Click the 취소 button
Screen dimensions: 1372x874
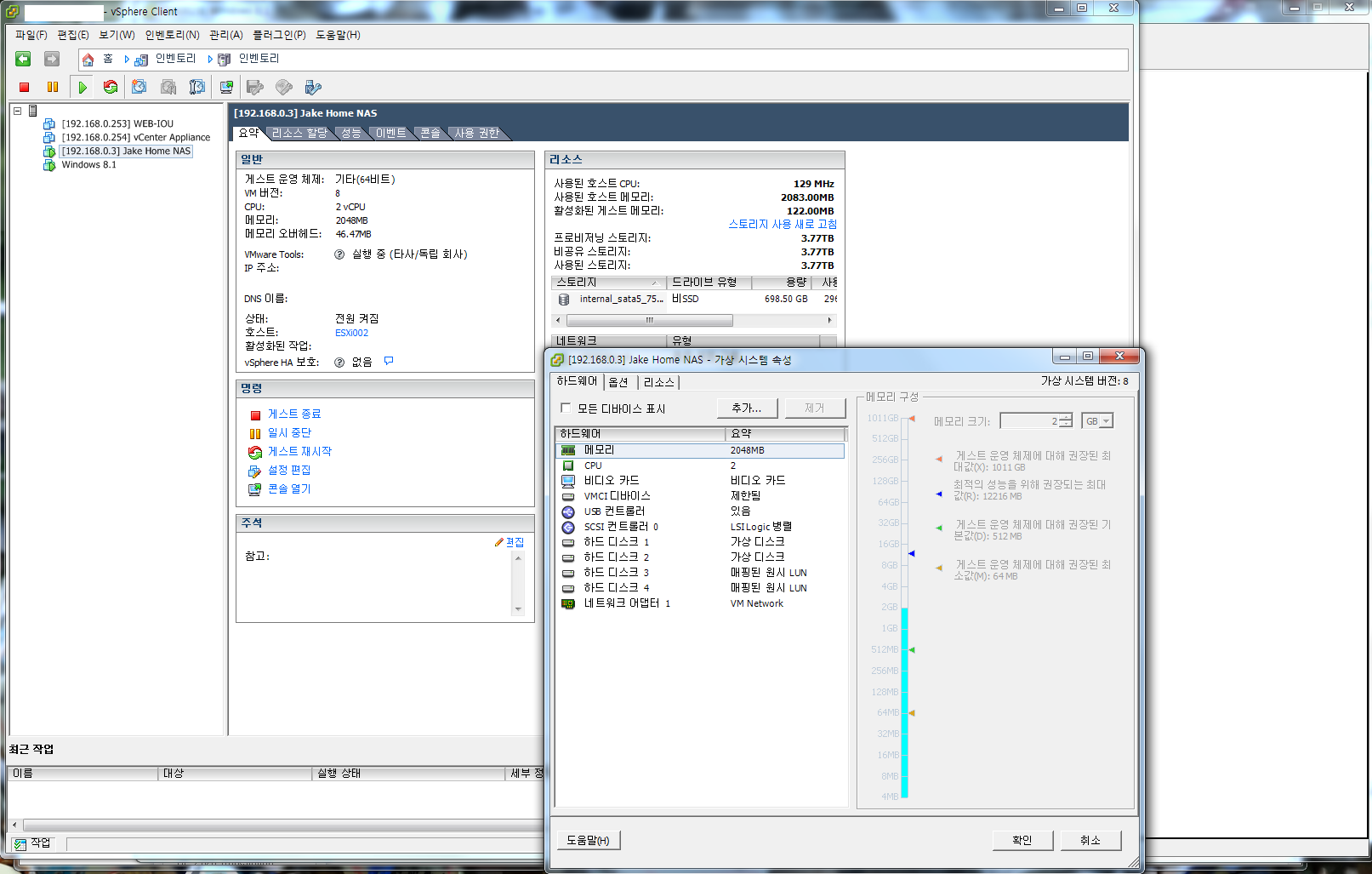(x=1090, y=840)
